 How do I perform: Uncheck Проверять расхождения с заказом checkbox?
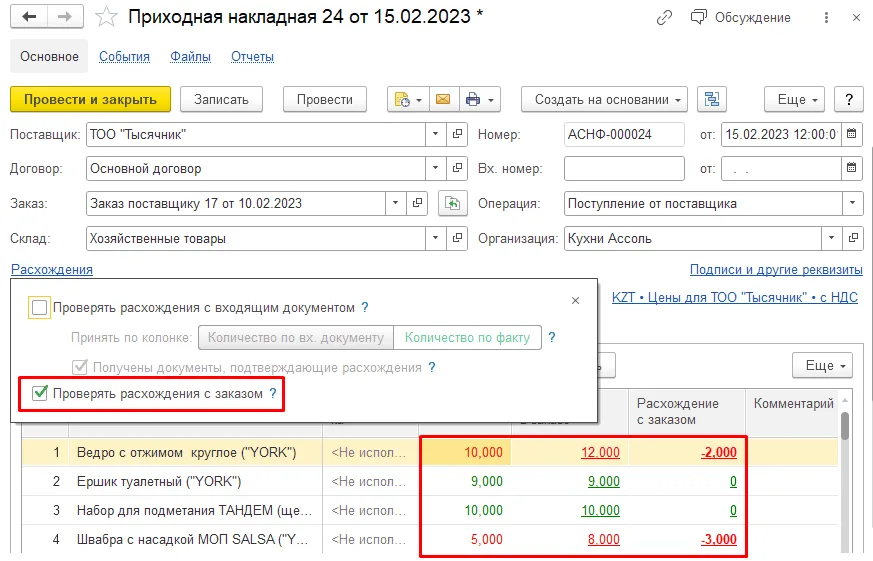coord(40,393)
